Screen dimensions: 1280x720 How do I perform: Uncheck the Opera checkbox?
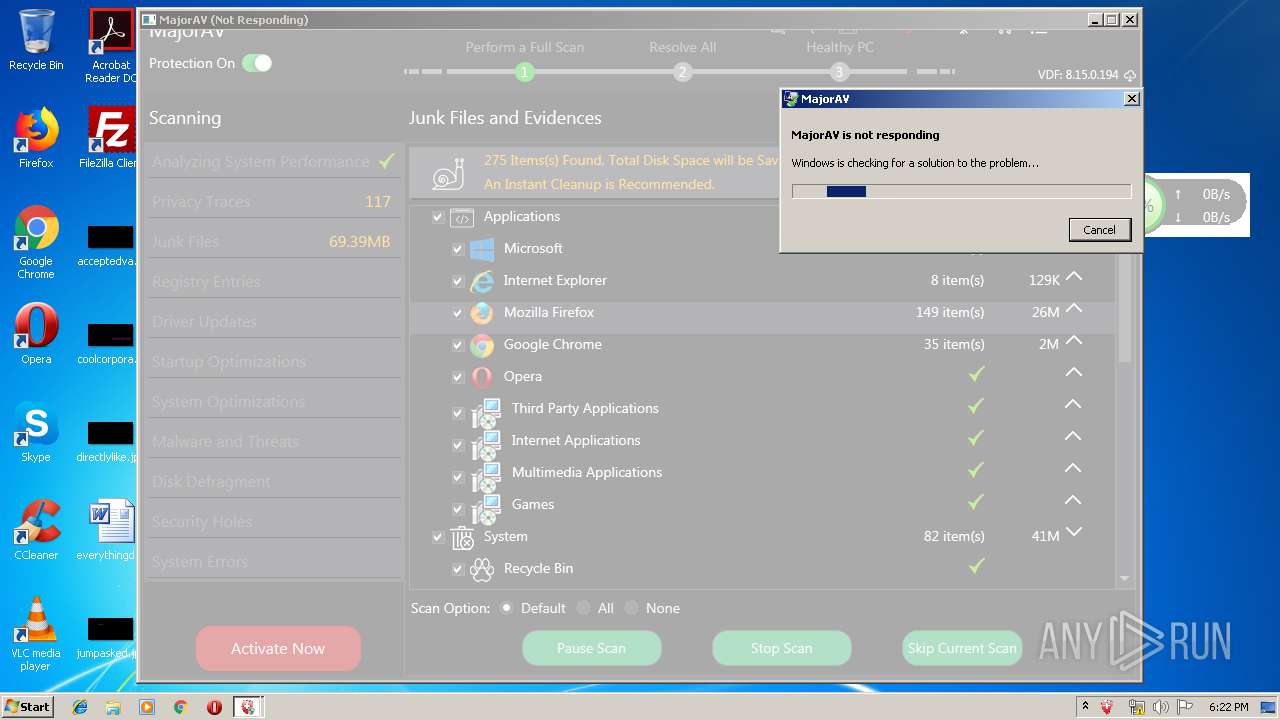pos(458,377)
